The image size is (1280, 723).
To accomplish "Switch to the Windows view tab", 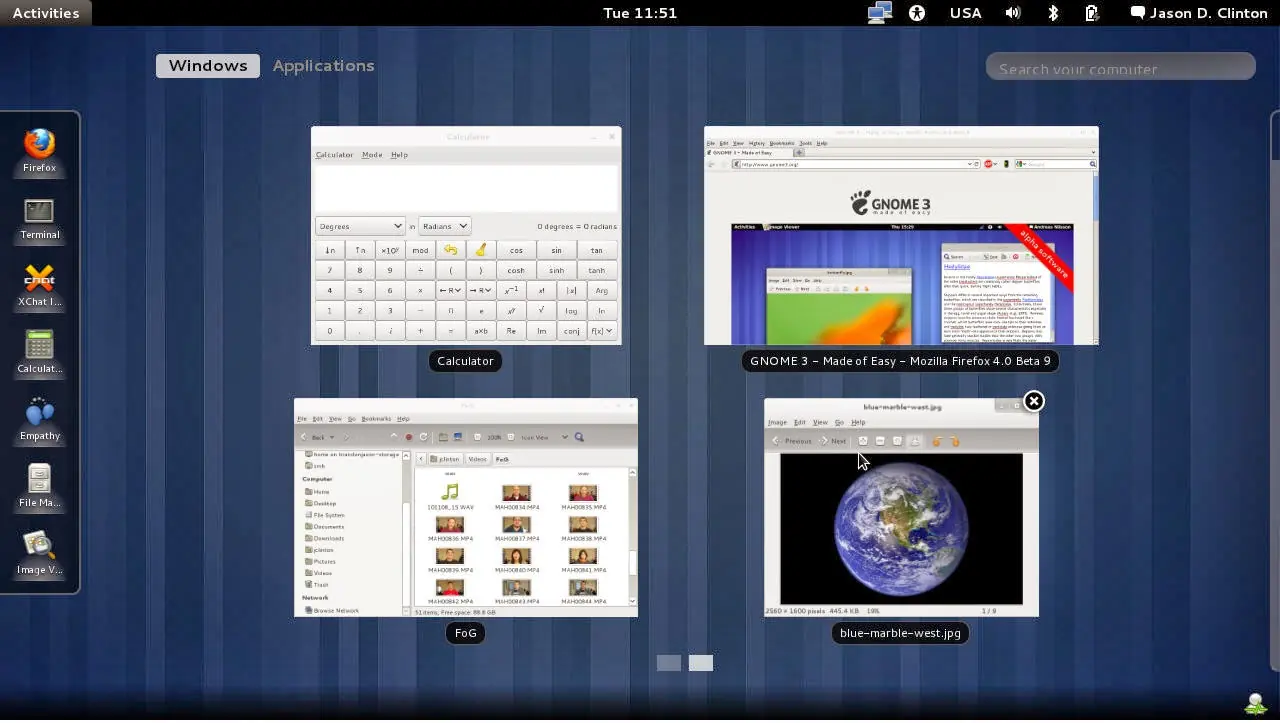I will pos(208,65).
